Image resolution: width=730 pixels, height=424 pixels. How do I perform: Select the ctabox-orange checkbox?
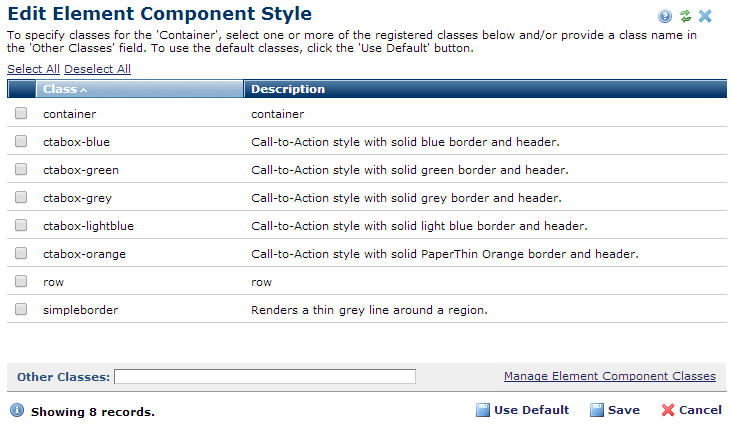click(21, 254)
